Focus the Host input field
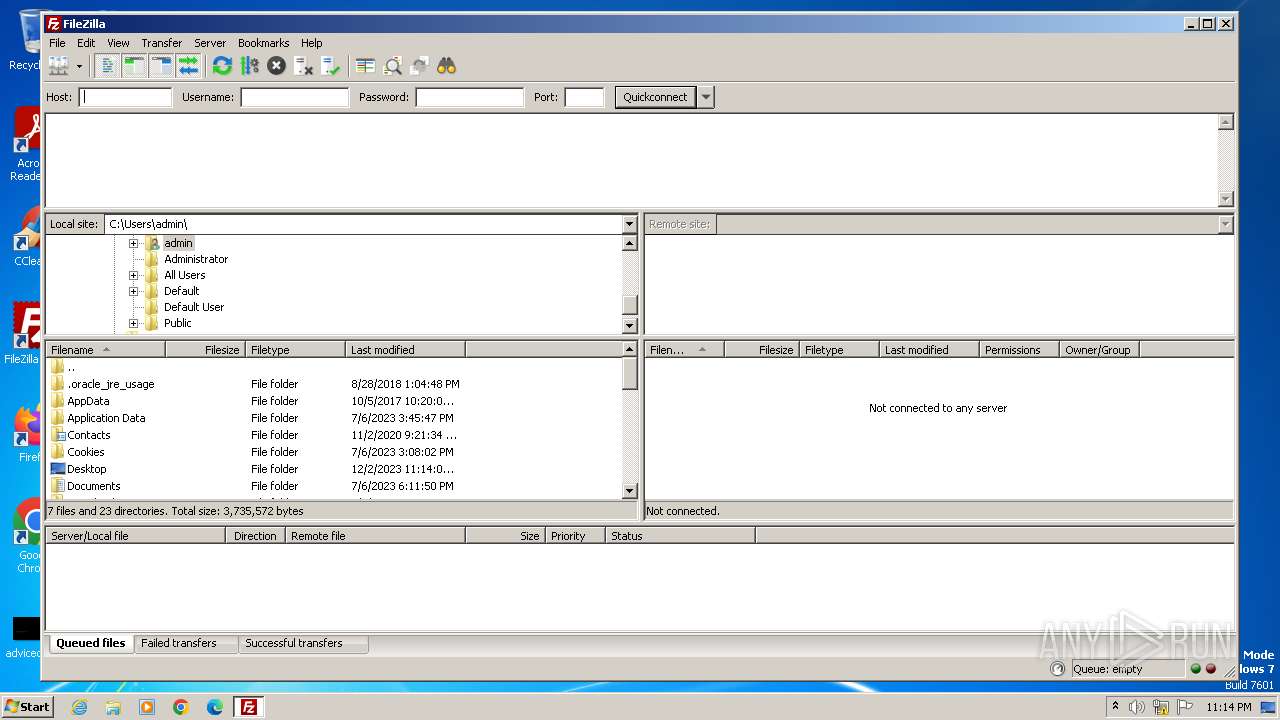1280x720 pixels. 125,97
